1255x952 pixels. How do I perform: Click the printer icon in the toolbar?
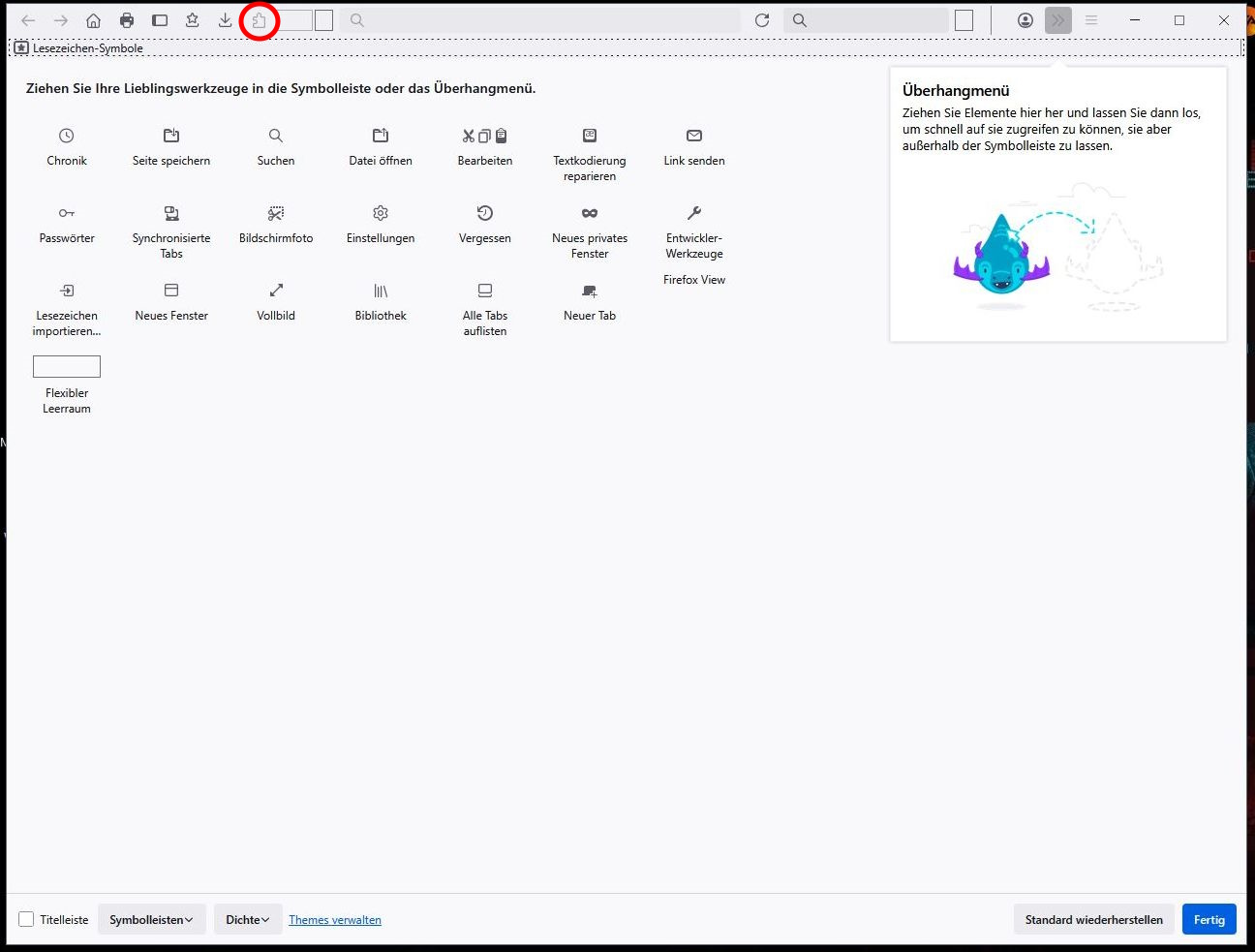[x=127, y=20]
